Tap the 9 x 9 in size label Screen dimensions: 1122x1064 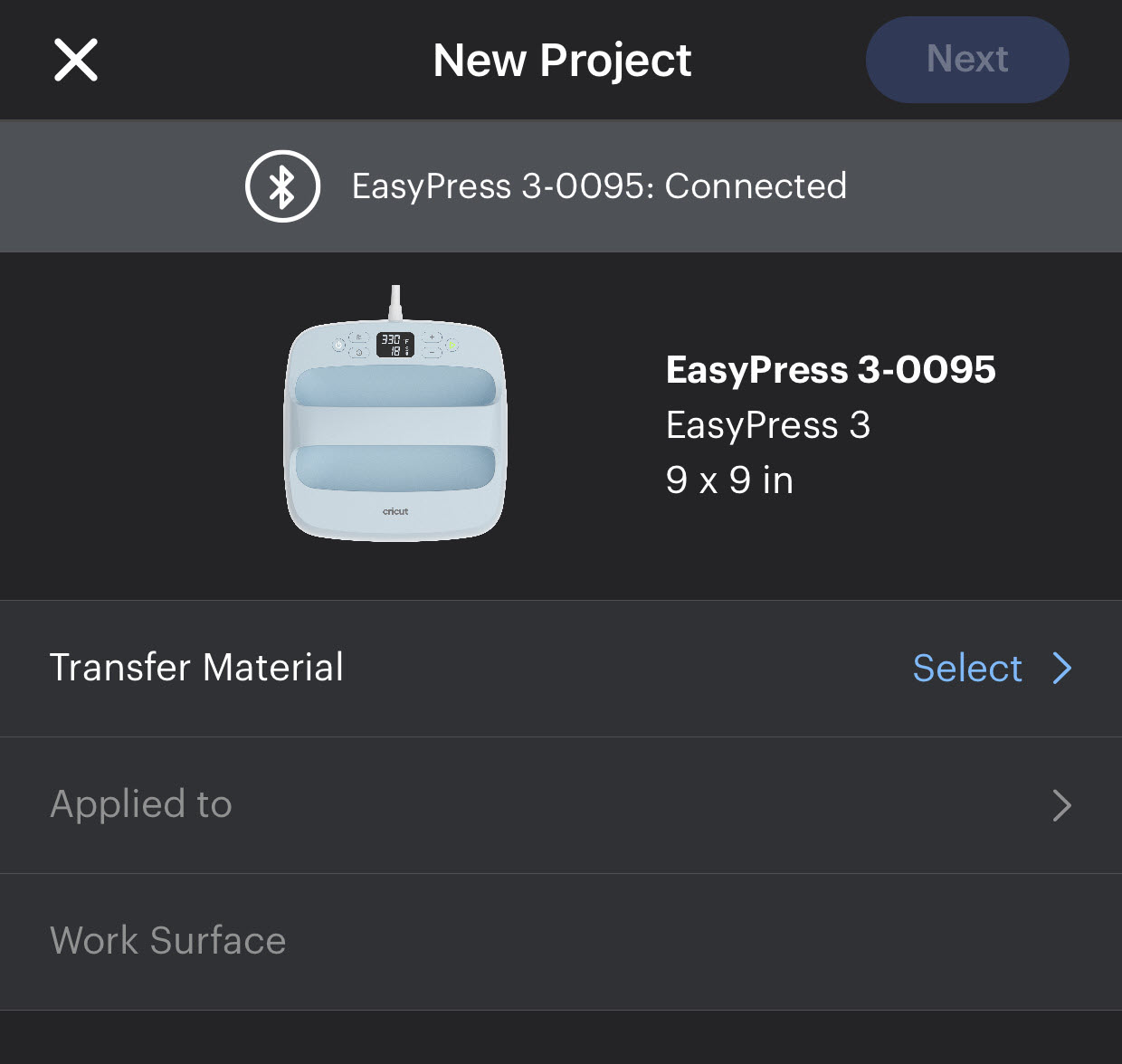[729, 480]
